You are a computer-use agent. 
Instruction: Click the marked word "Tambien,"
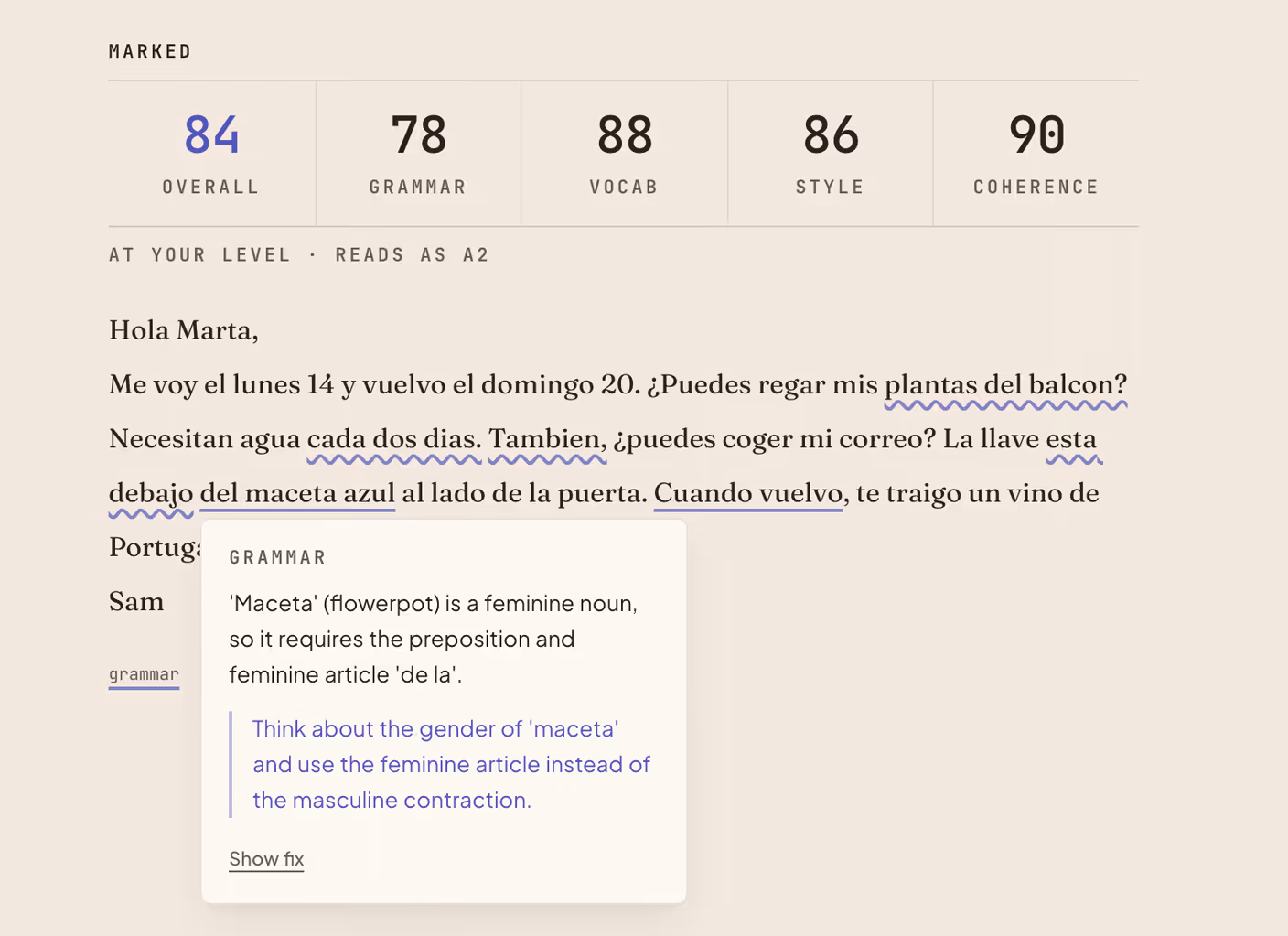pyautogui.click(x=547, y=439)
